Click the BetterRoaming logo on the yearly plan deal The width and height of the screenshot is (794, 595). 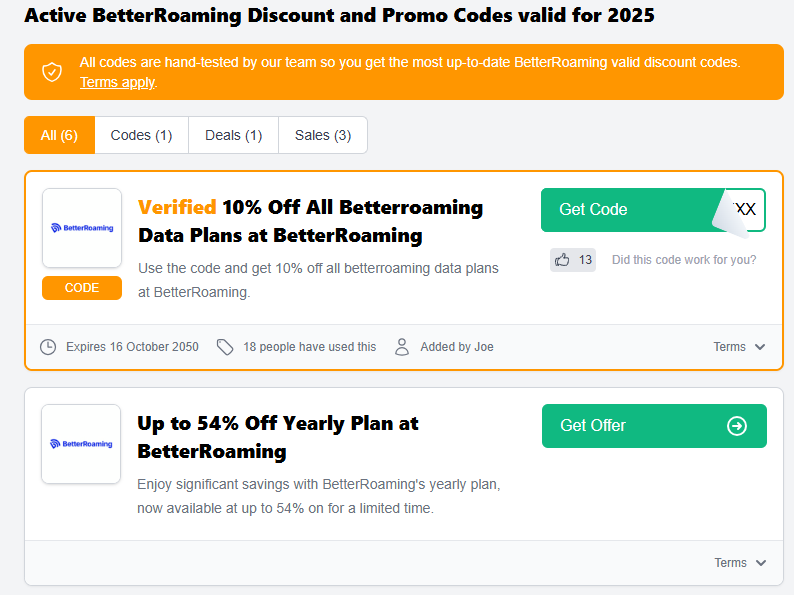coord(82,444)
